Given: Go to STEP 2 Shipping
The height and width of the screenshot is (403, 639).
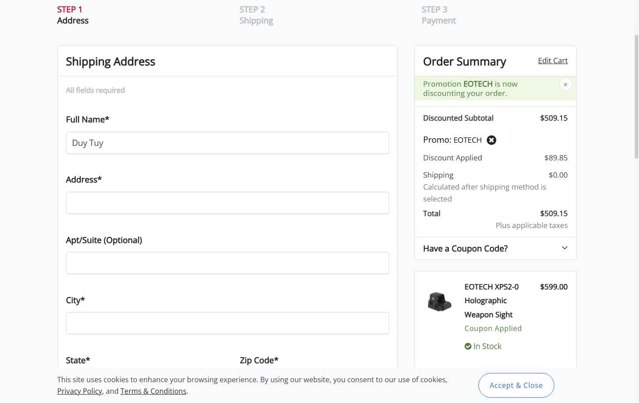Looking at the screenshot, I should coord(255,15).
